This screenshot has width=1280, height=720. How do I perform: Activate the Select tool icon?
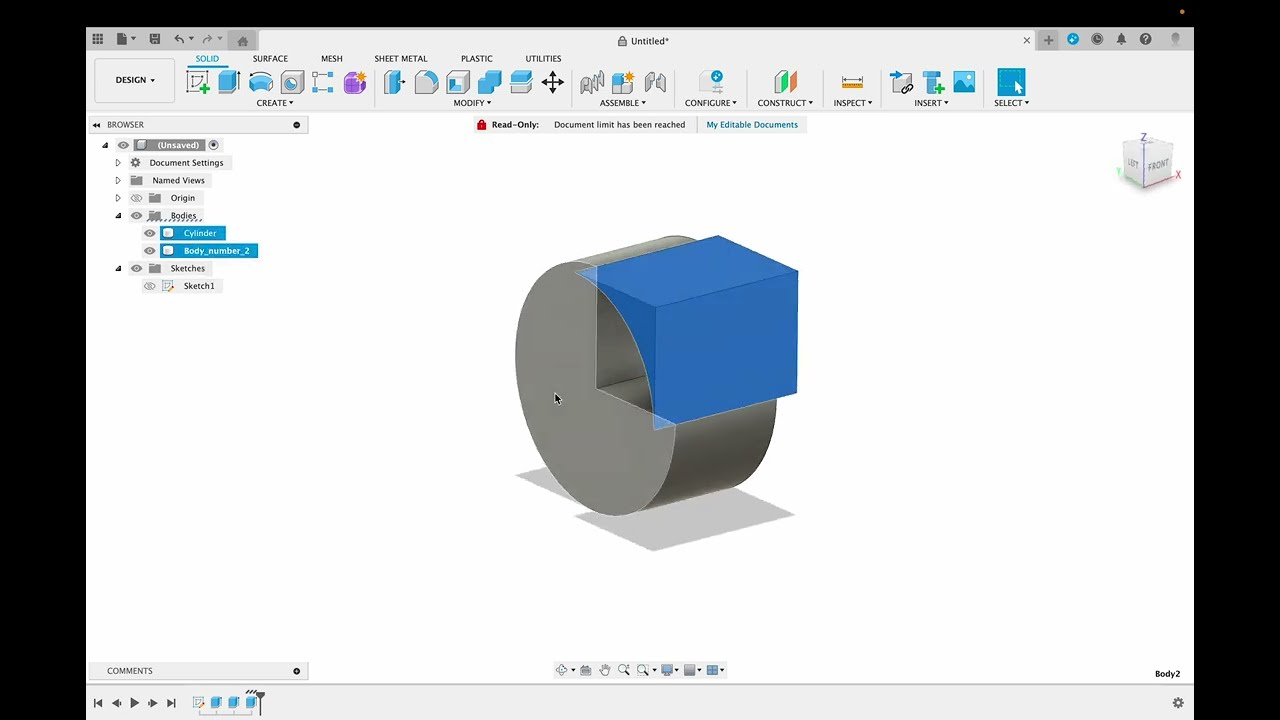tap(1011, 82)
